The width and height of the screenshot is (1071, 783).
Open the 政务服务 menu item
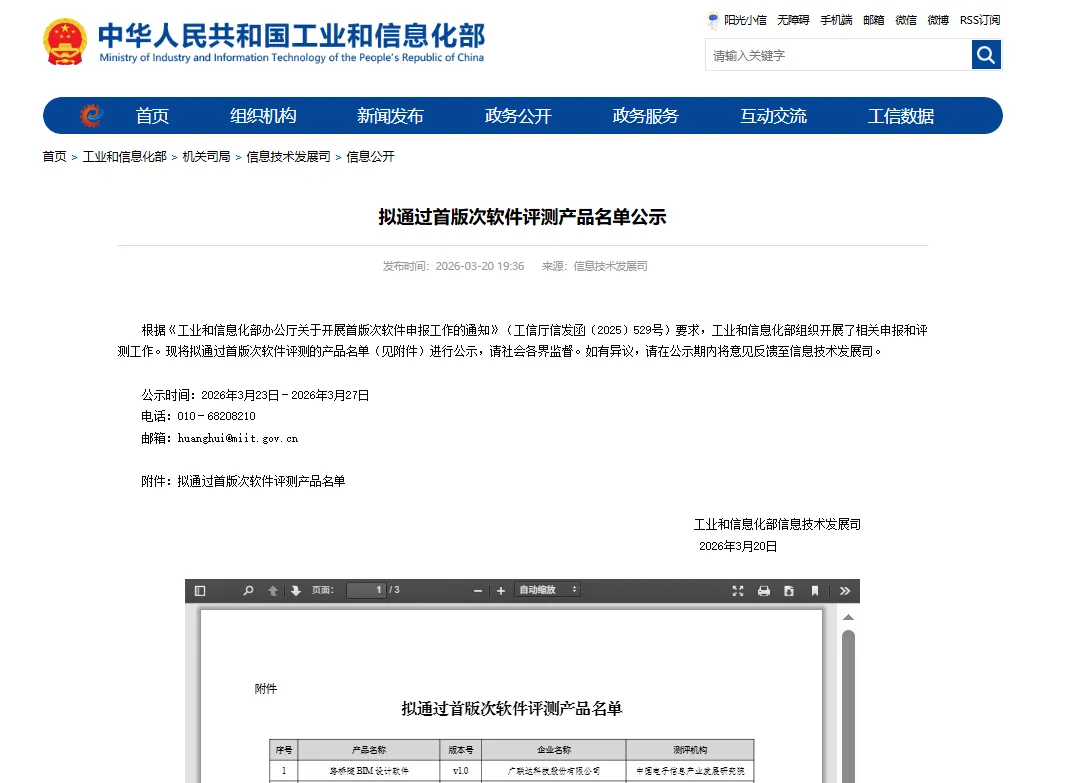click(645, 116)
